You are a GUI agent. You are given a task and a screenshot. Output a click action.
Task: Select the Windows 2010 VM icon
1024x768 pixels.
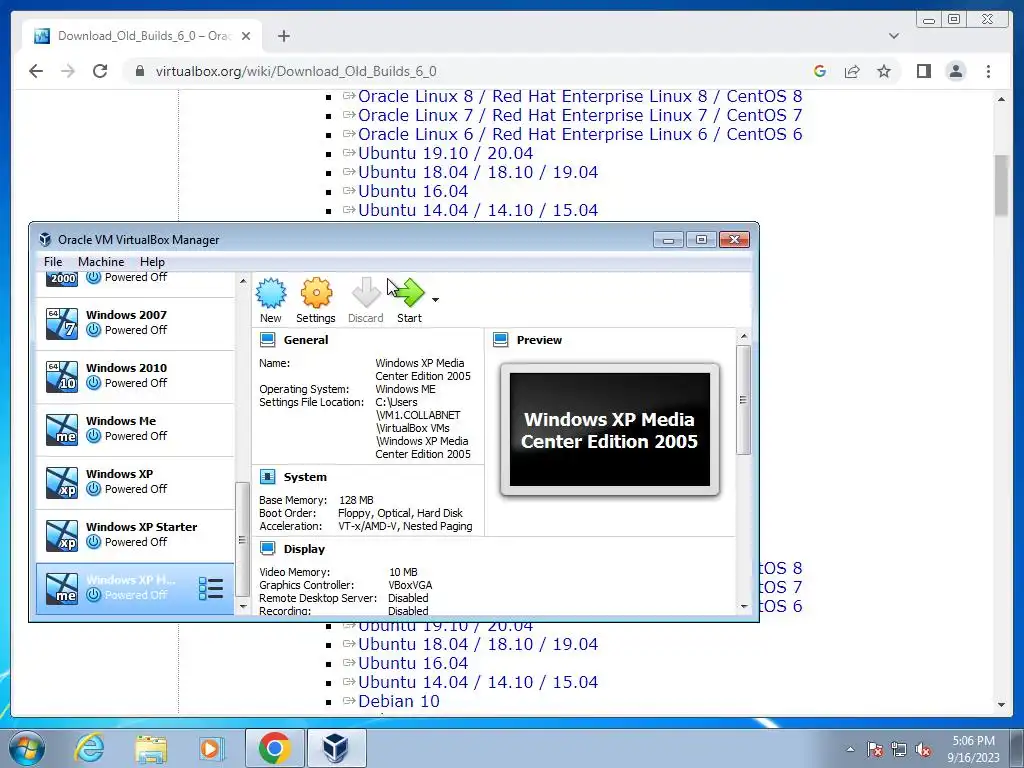[62, 376]
